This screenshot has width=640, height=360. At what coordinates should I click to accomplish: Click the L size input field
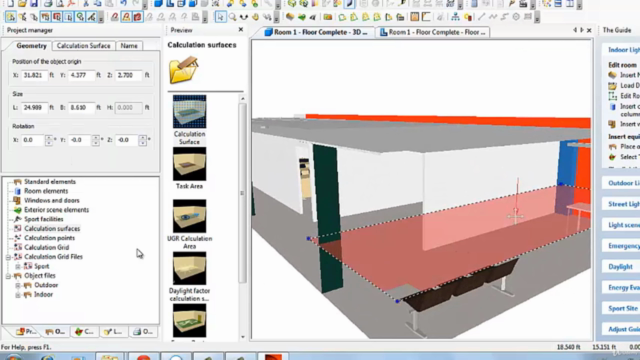34,107
